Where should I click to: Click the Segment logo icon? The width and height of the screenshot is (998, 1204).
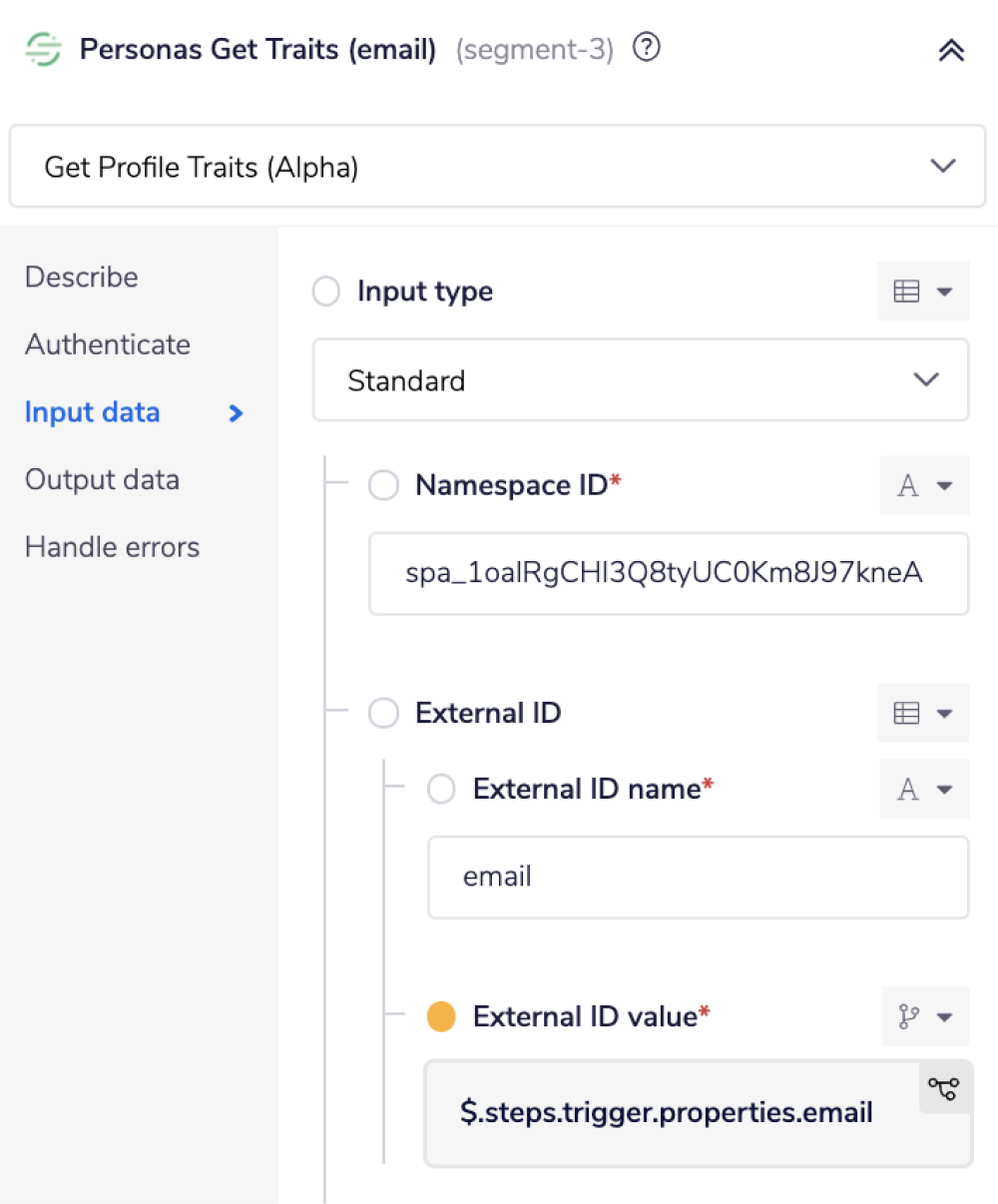(x=43, y=49)
